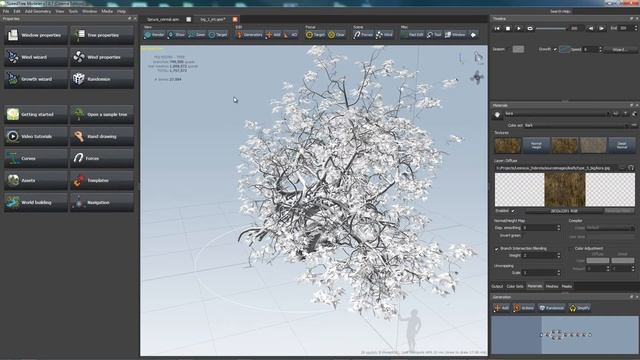
Task: Click the Season color swatch
Action: [x=518, y=49]
